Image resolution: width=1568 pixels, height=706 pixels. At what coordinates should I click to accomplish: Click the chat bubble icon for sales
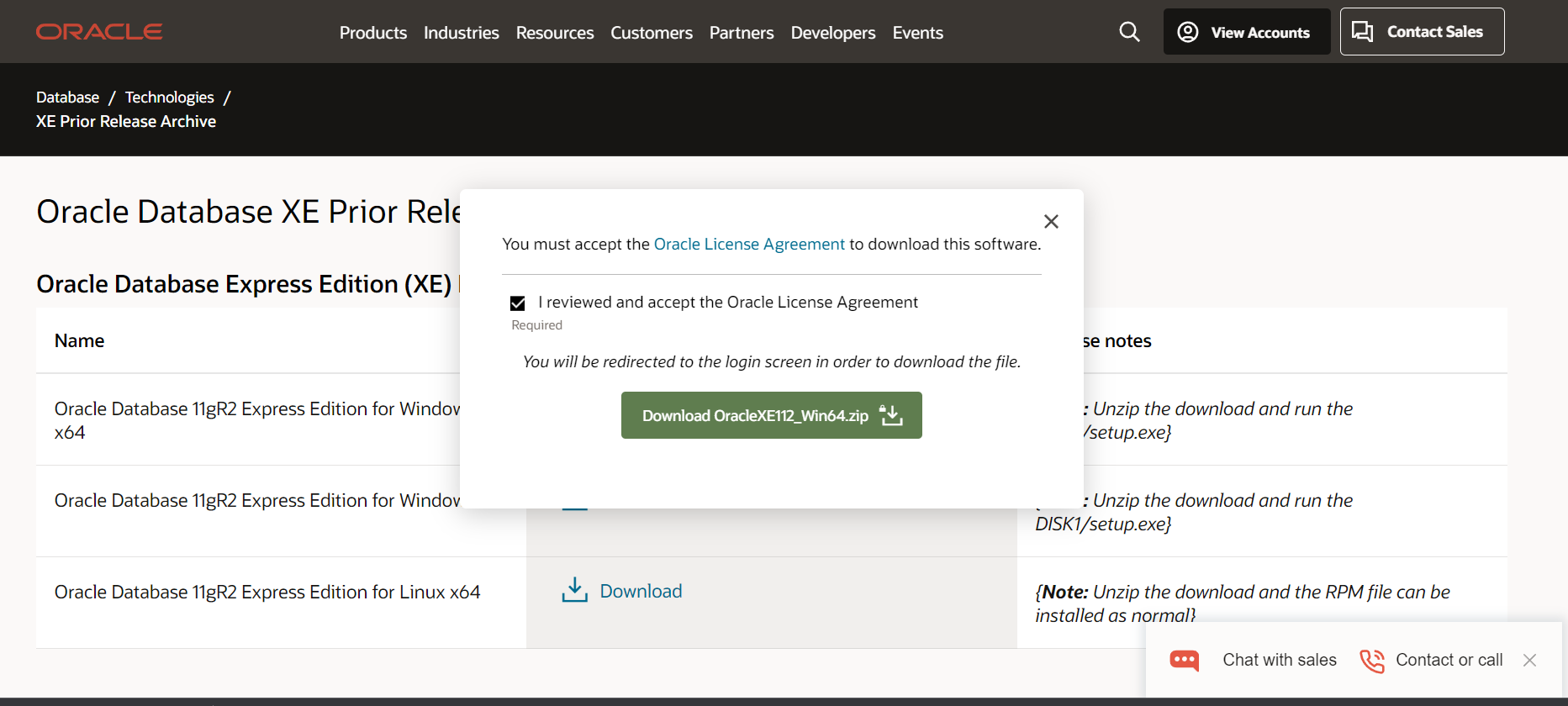[1185, 661]
